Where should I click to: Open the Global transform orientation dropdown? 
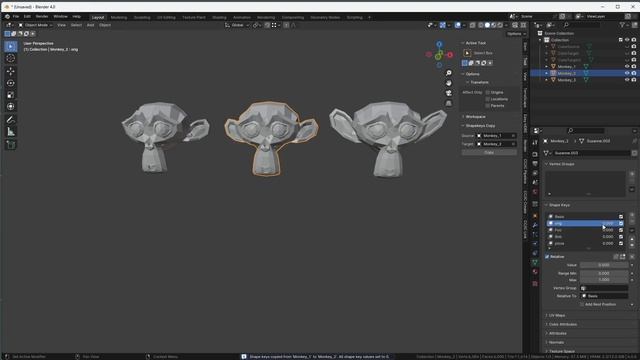point(237,25)
